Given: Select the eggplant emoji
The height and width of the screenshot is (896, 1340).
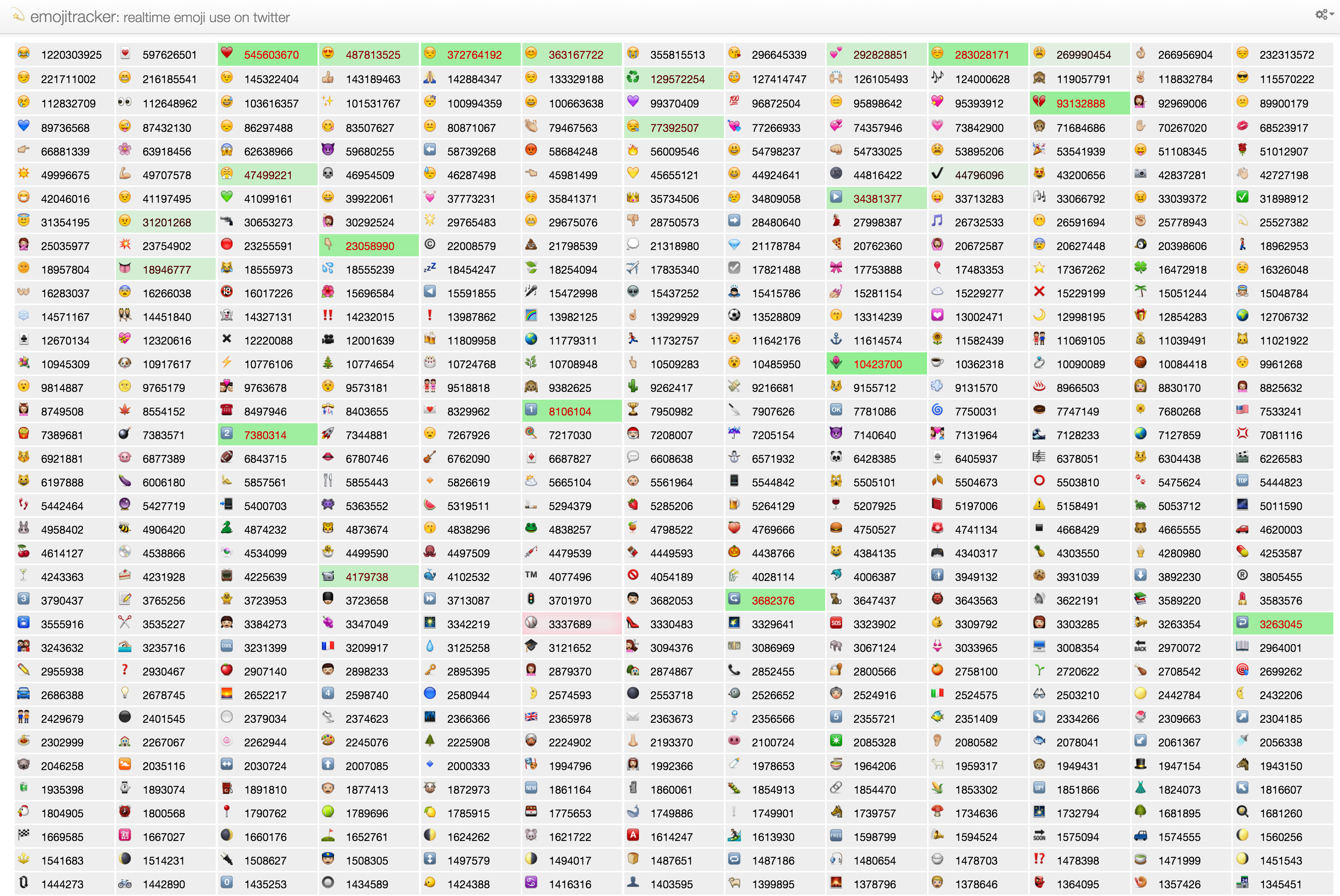Looking at the screenshot, I should [126, 482].
